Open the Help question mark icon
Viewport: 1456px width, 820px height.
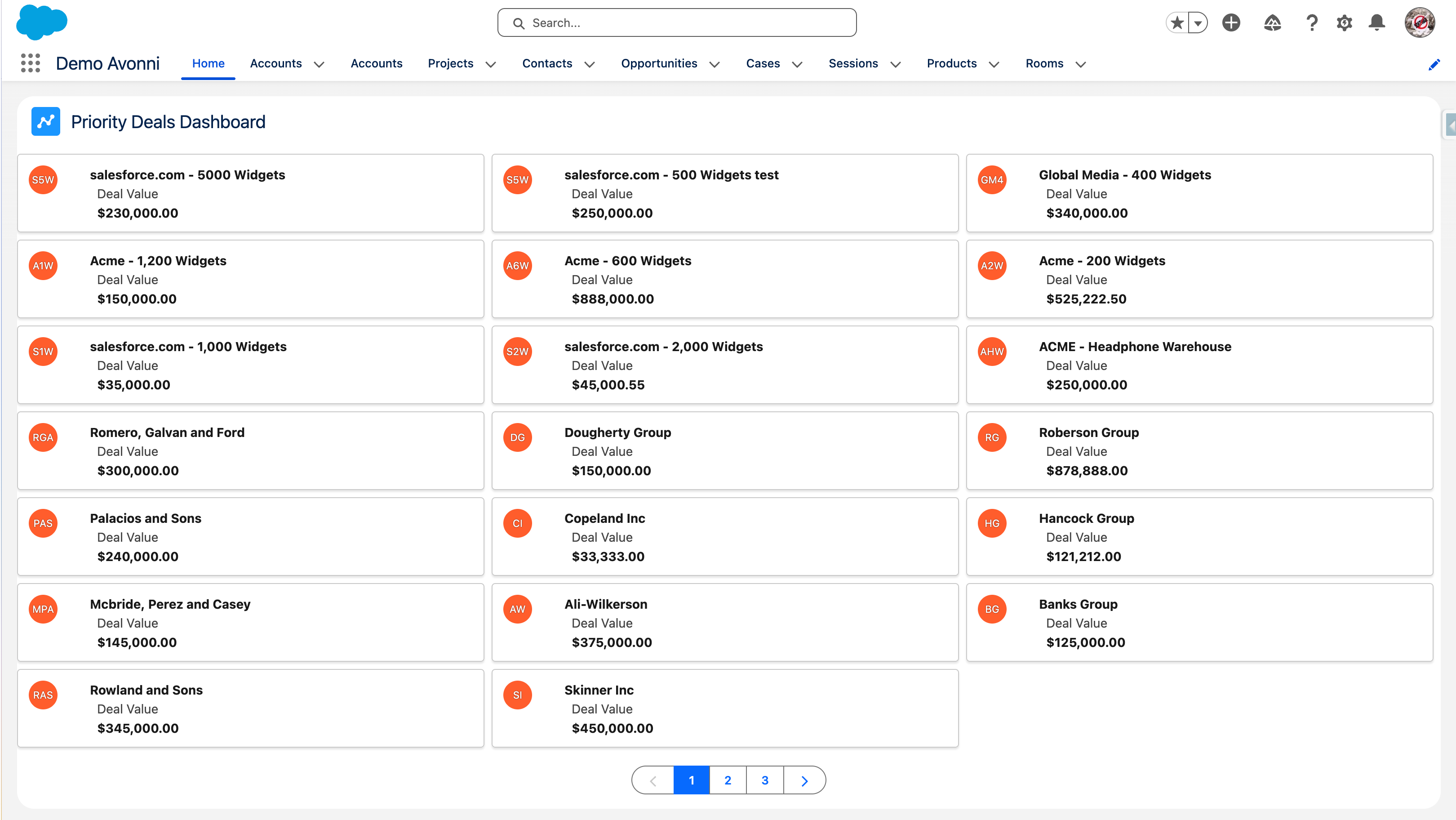tap(1312, 22)
